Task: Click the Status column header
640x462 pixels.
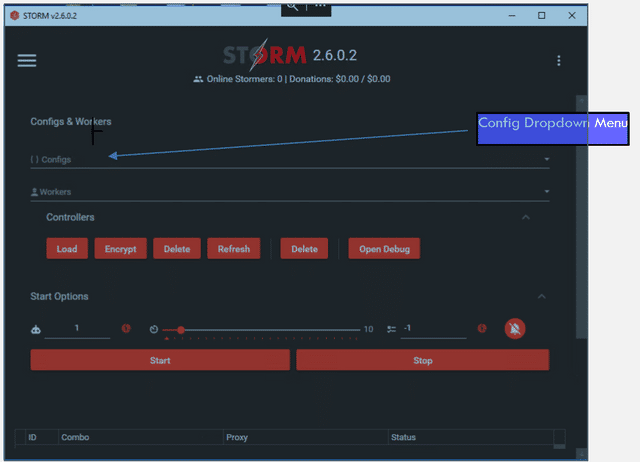Action: coord(471,437)
